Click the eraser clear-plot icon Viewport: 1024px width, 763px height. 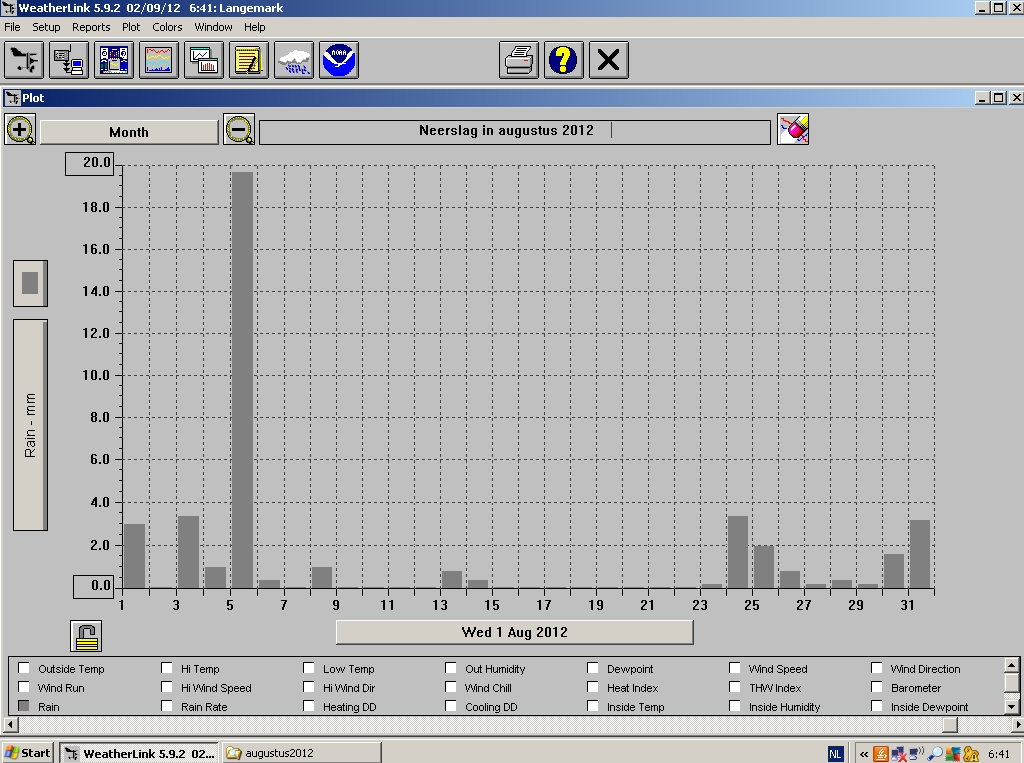click(x=793, y=129)
